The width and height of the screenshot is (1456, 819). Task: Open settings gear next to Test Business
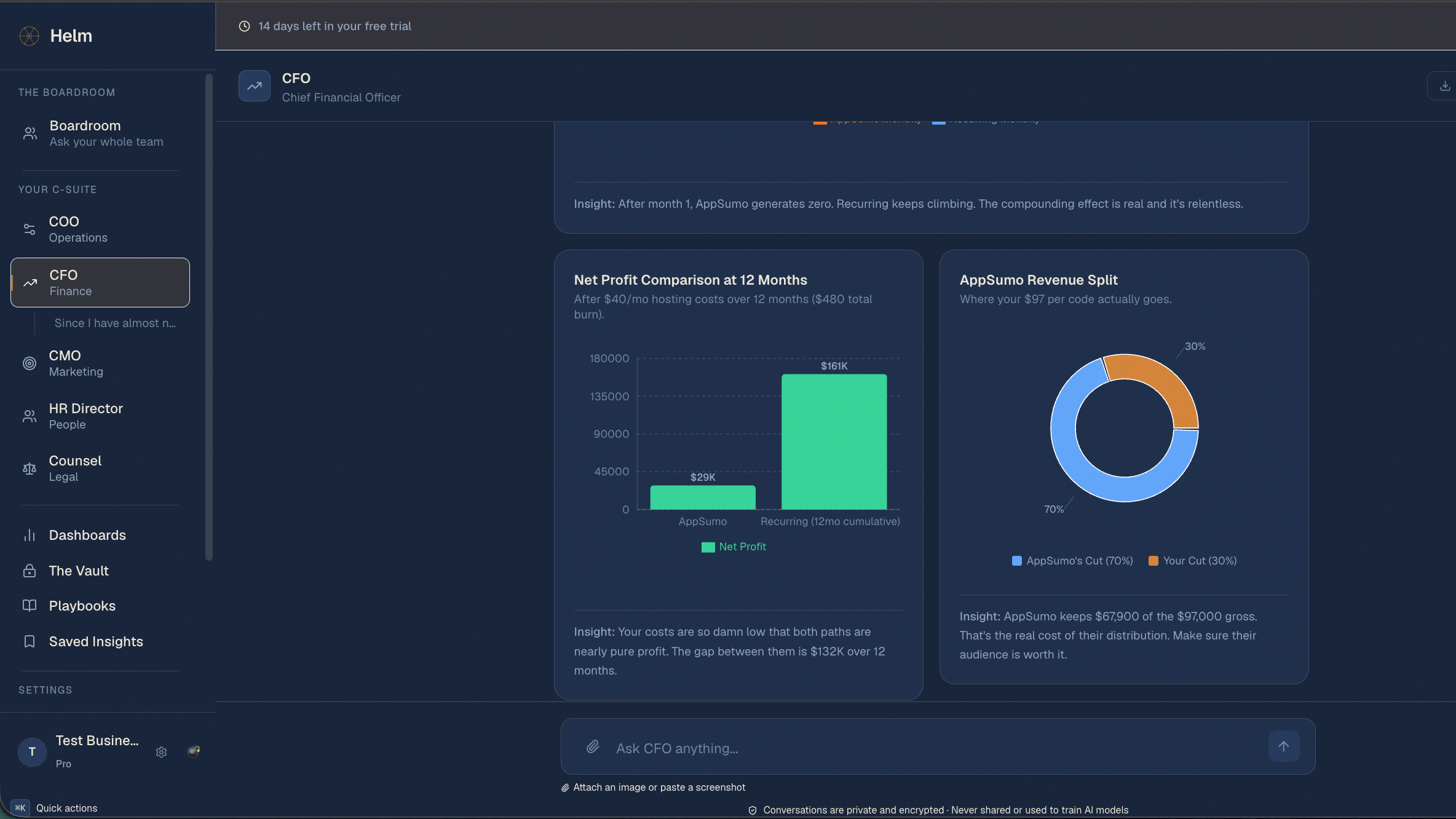(161, 752)
